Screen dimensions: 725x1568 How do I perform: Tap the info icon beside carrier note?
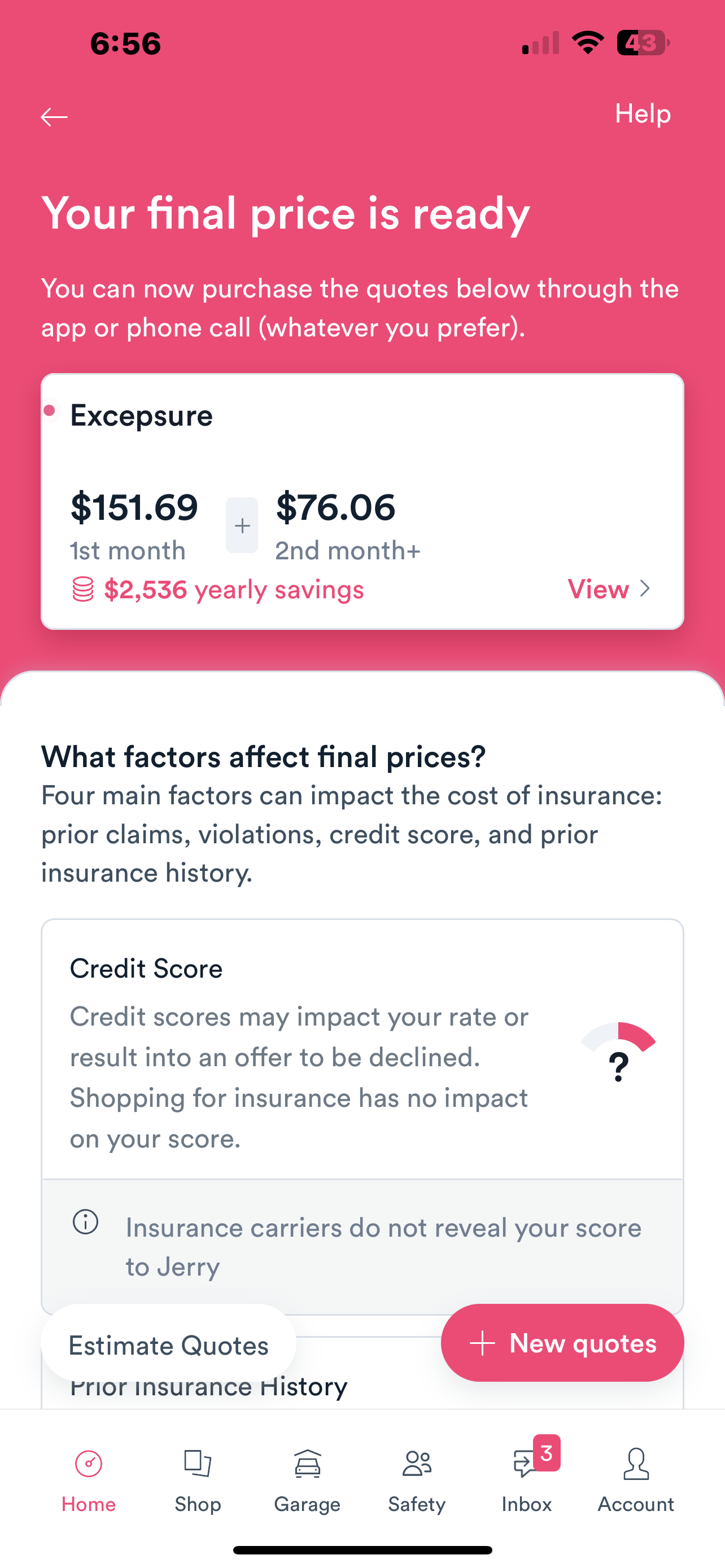tap(85, 1221)
